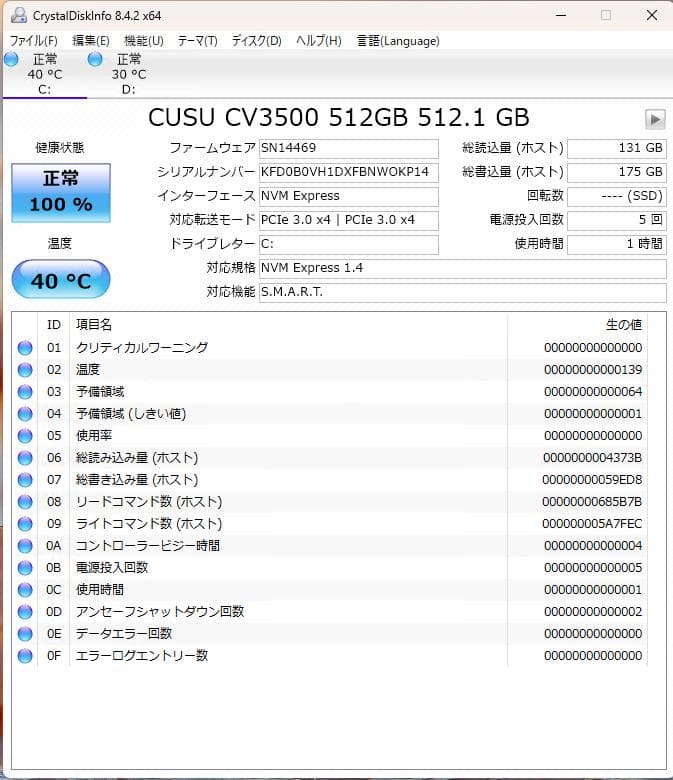Image resolution: width=673 pixels, height=780 pixels.
Task: Click status orb of アンセーフシャットダウン回数 row
Action: click(x=25, y=612)
